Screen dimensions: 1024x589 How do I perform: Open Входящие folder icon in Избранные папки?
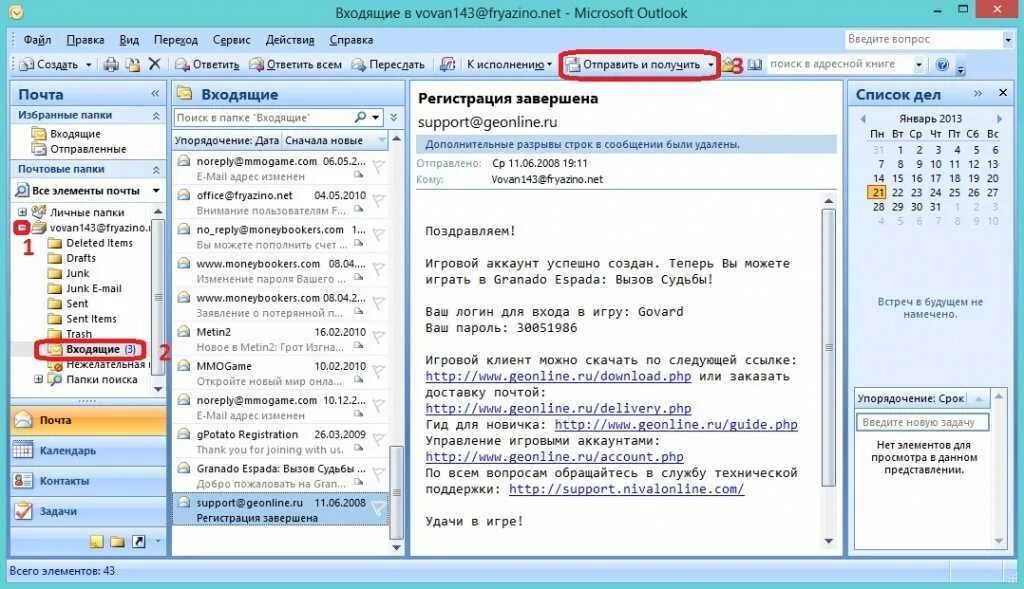point(39,133)
